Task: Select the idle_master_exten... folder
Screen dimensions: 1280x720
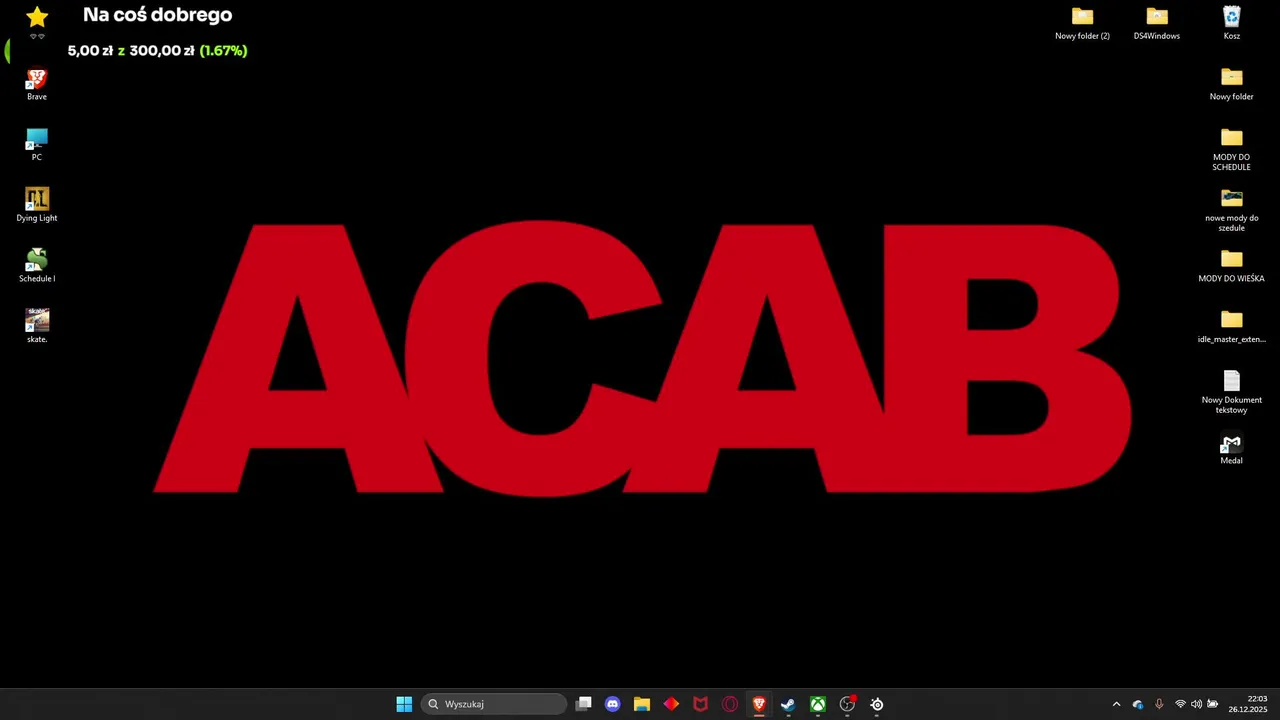Action: tap(1232, 327)
